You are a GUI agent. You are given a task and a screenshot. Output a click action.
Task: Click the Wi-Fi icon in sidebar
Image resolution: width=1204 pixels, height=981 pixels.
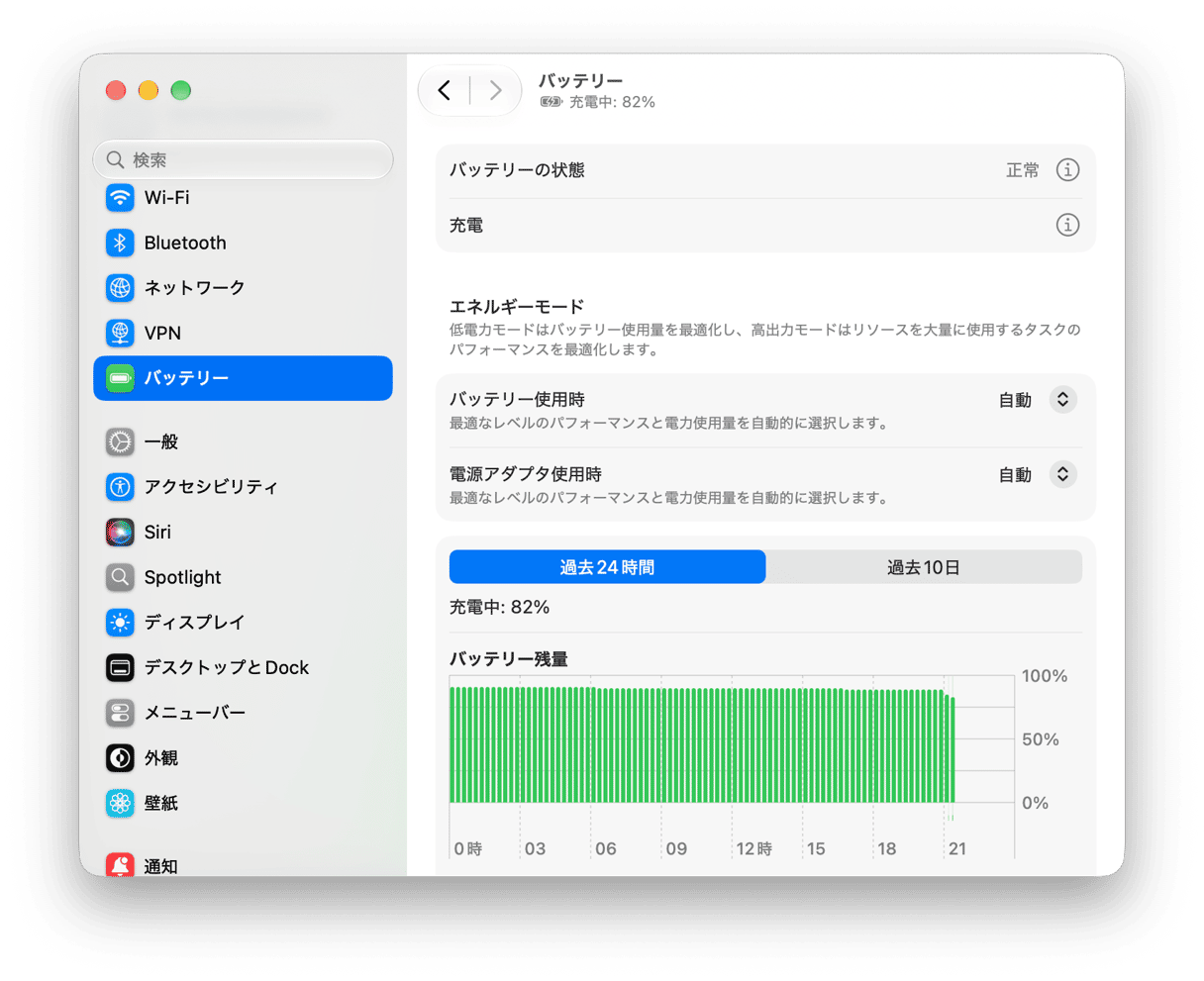120,197
